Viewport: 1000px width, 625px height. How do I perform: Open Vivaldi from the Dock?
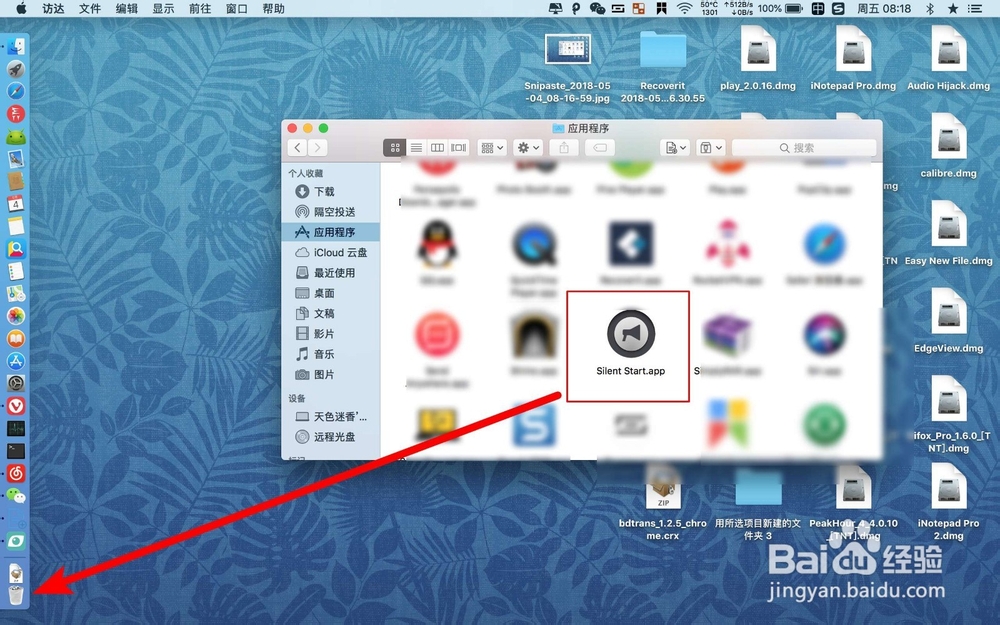[x=16, y=406]
